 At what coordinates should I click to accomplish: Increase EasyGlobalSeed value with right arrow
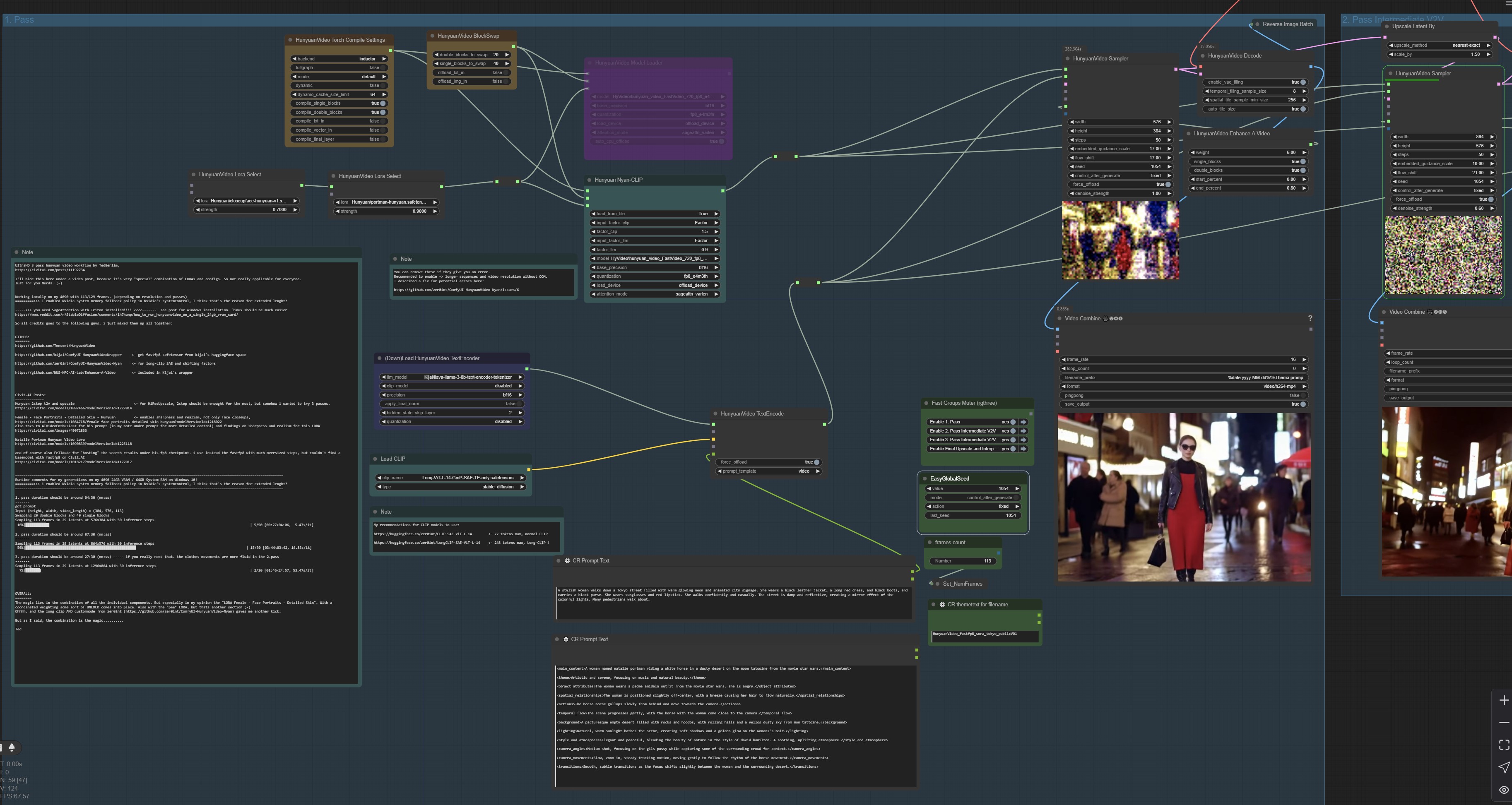[1017, 489]
